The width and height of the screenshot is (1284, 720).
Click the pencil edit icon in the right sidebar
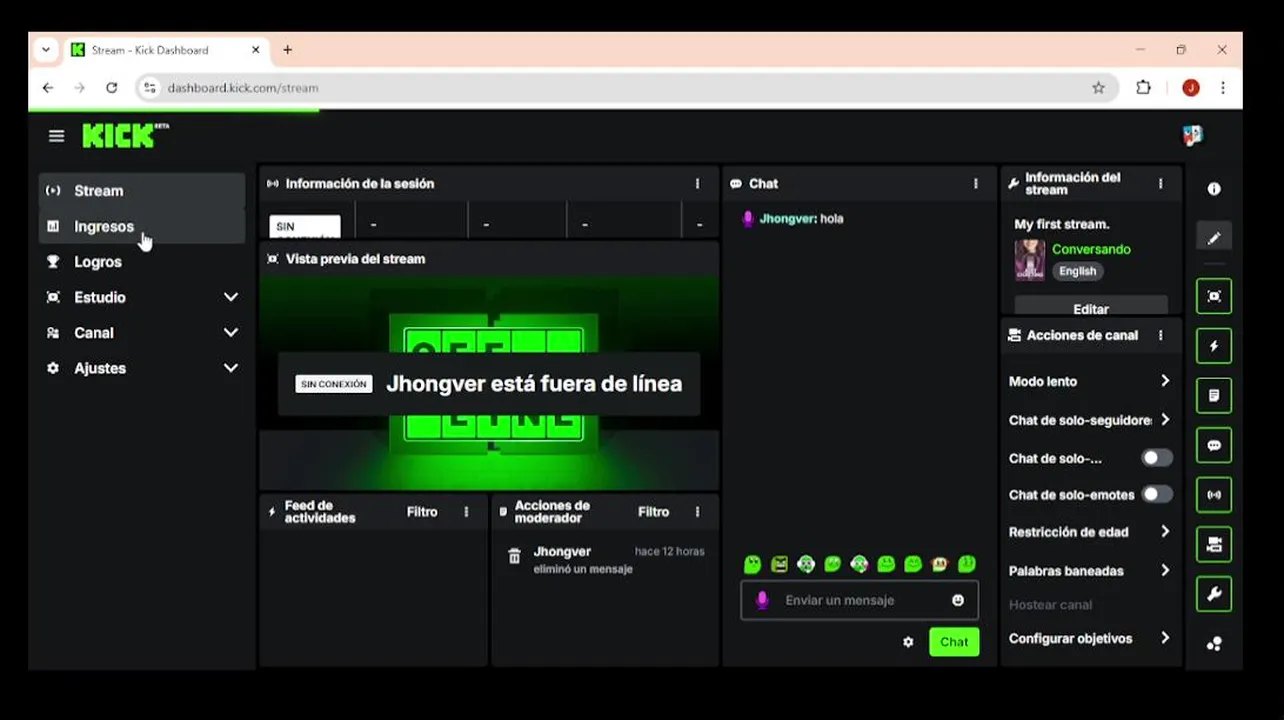coord(1214,238)
